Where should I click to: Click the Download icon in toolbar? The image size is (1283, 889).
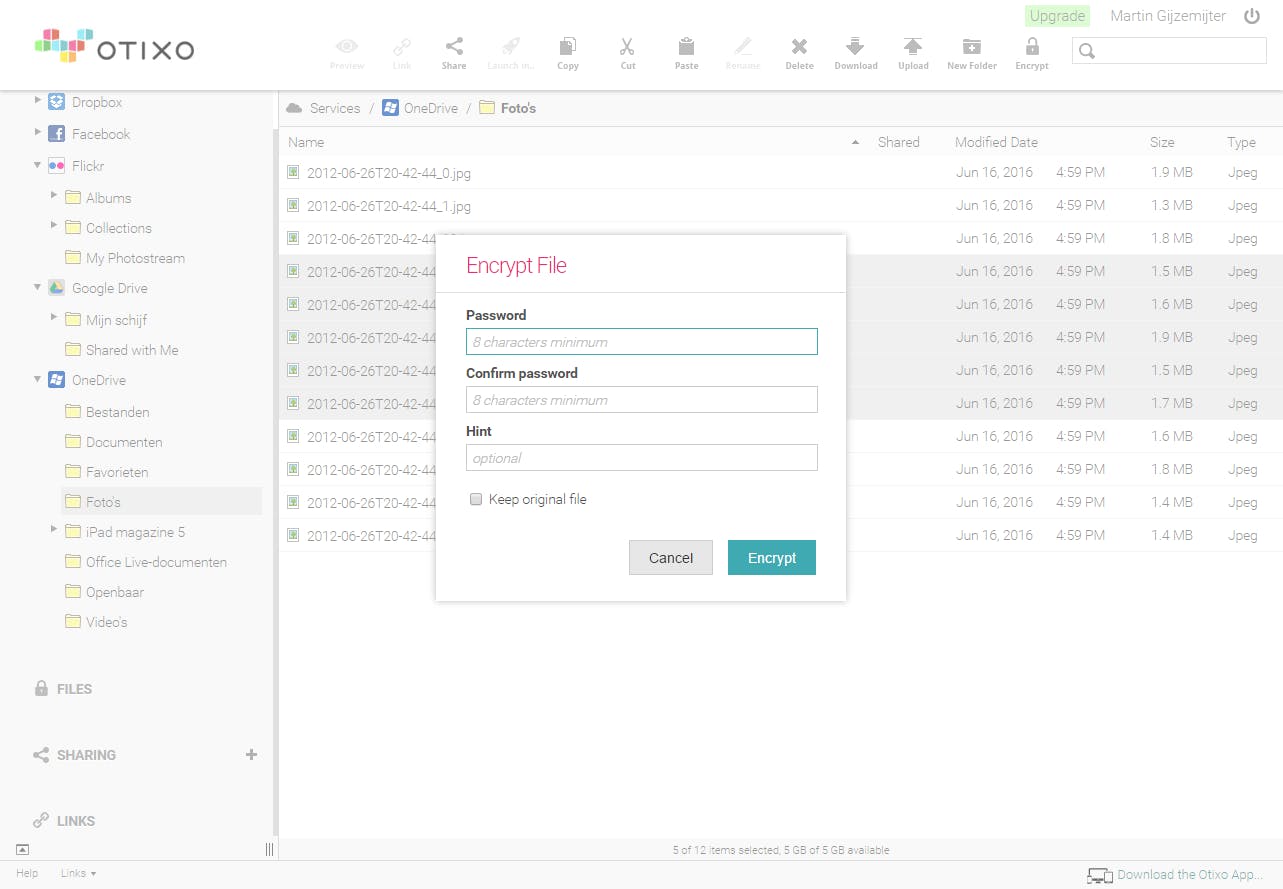[x=855, y=47]
